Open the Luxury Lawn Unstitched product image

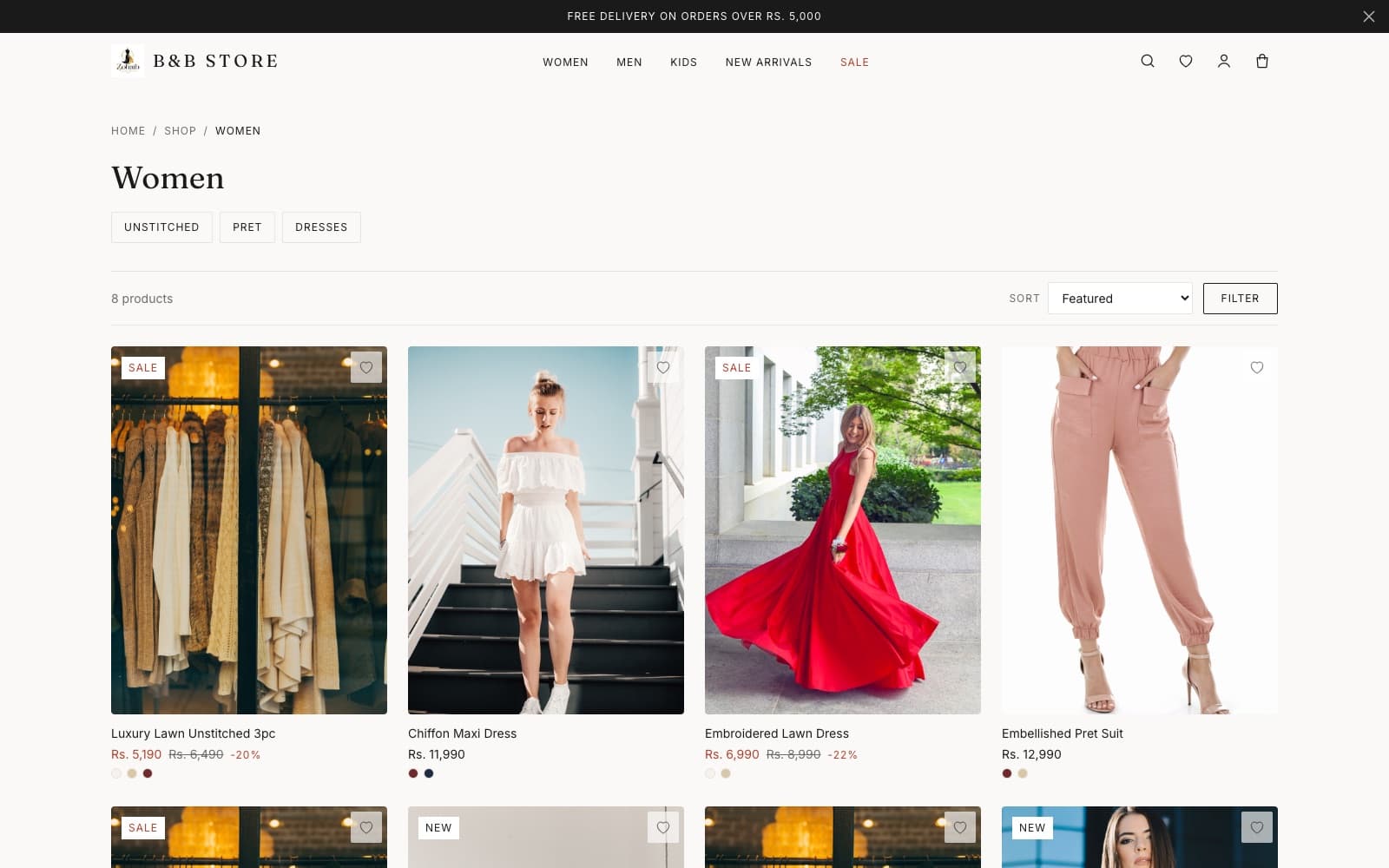(x=249, y=530)
